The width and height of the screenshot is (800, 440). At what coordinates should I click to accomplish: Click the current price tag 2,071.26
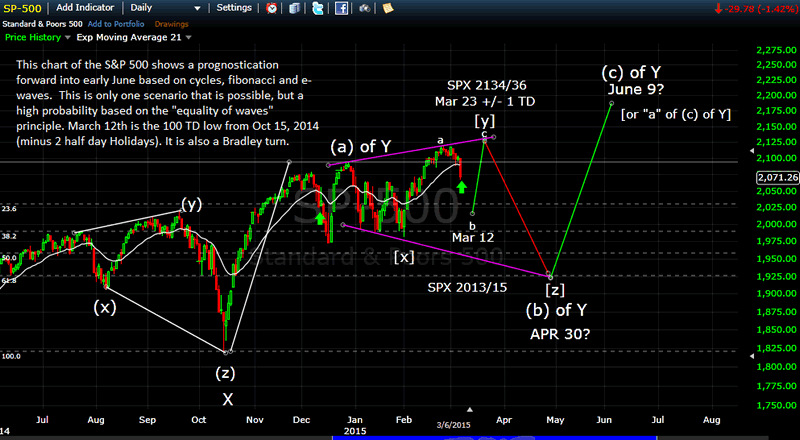778,177
